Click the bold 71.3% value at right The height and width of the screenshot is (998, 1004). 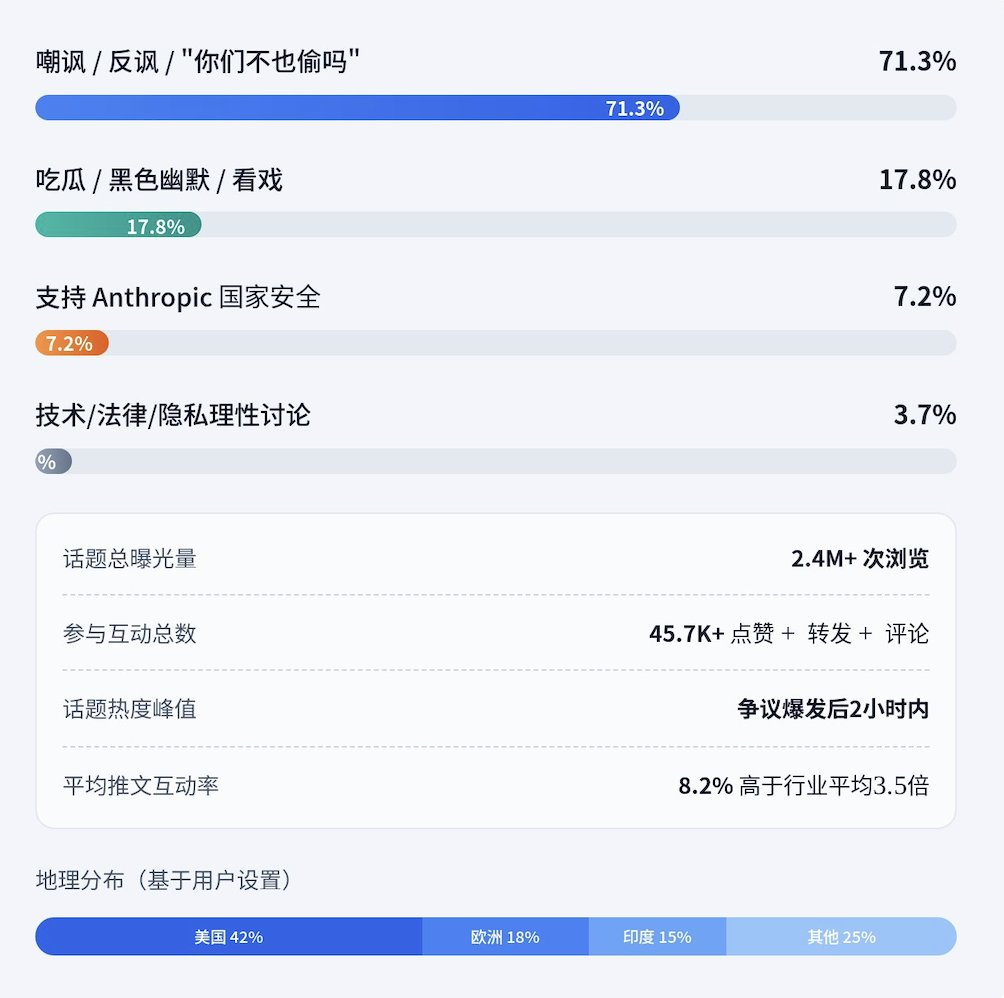pyautogui.click(x=917, y=62)
